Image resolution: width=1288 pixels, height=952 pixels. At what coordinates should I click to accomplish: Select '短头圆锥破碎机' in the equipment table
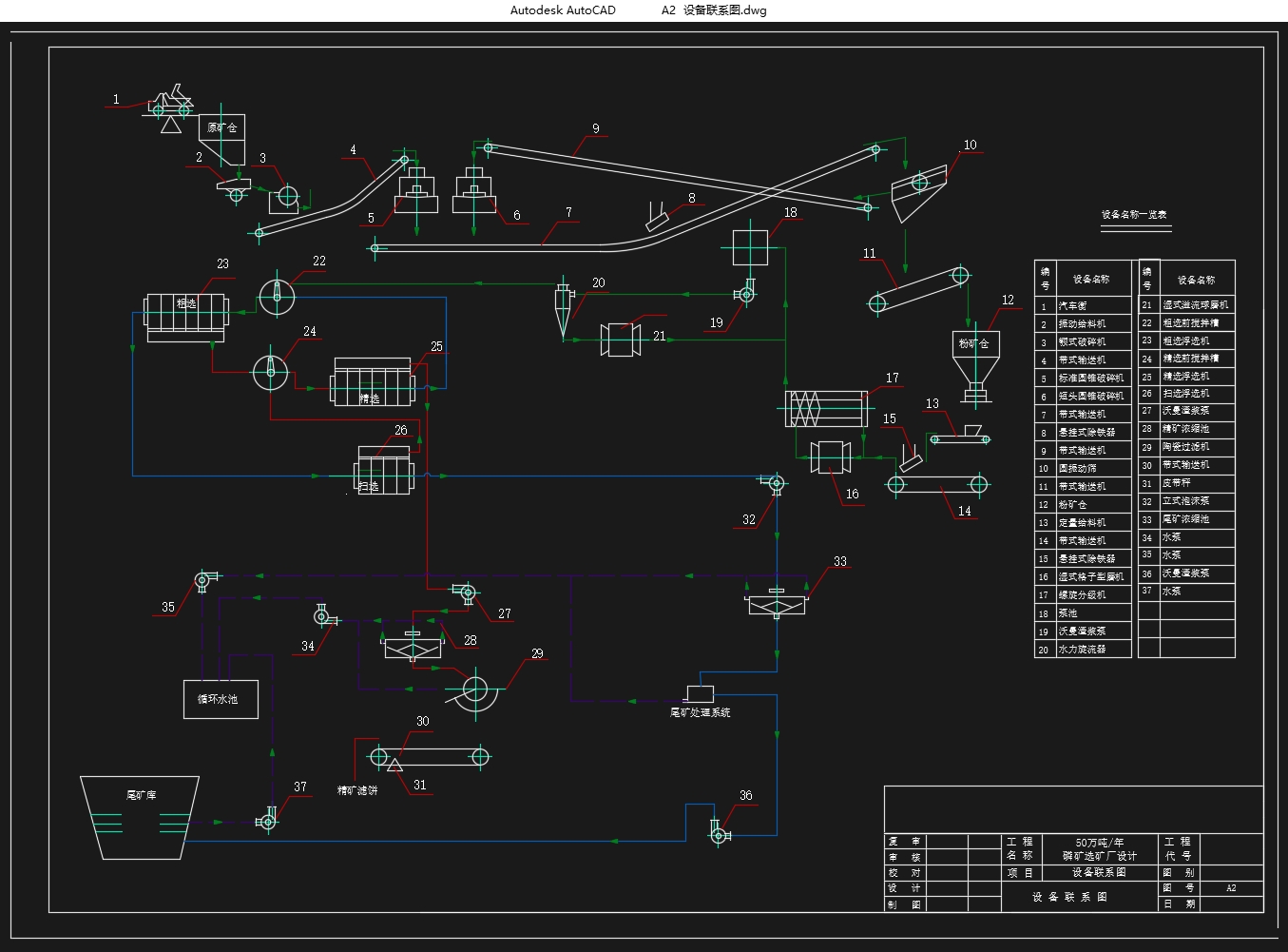click(1091, 397)
